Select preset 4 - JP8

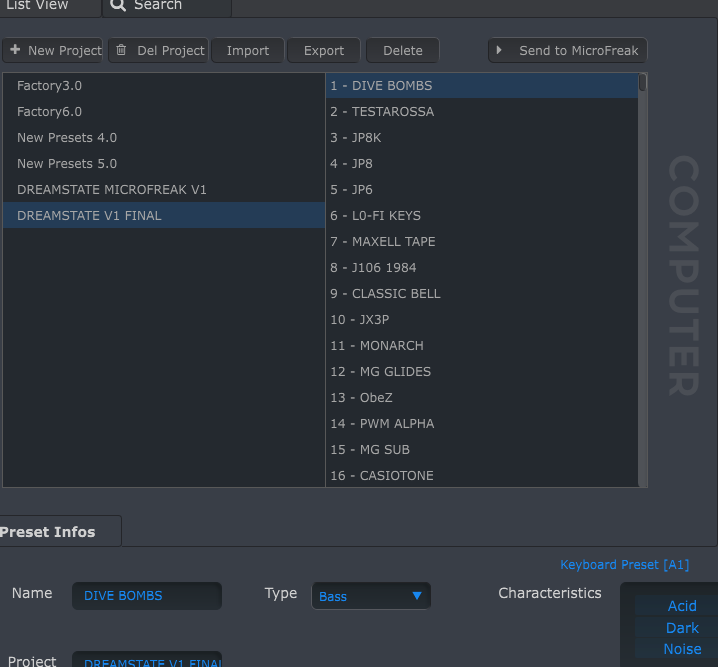[x=482, y=163]
